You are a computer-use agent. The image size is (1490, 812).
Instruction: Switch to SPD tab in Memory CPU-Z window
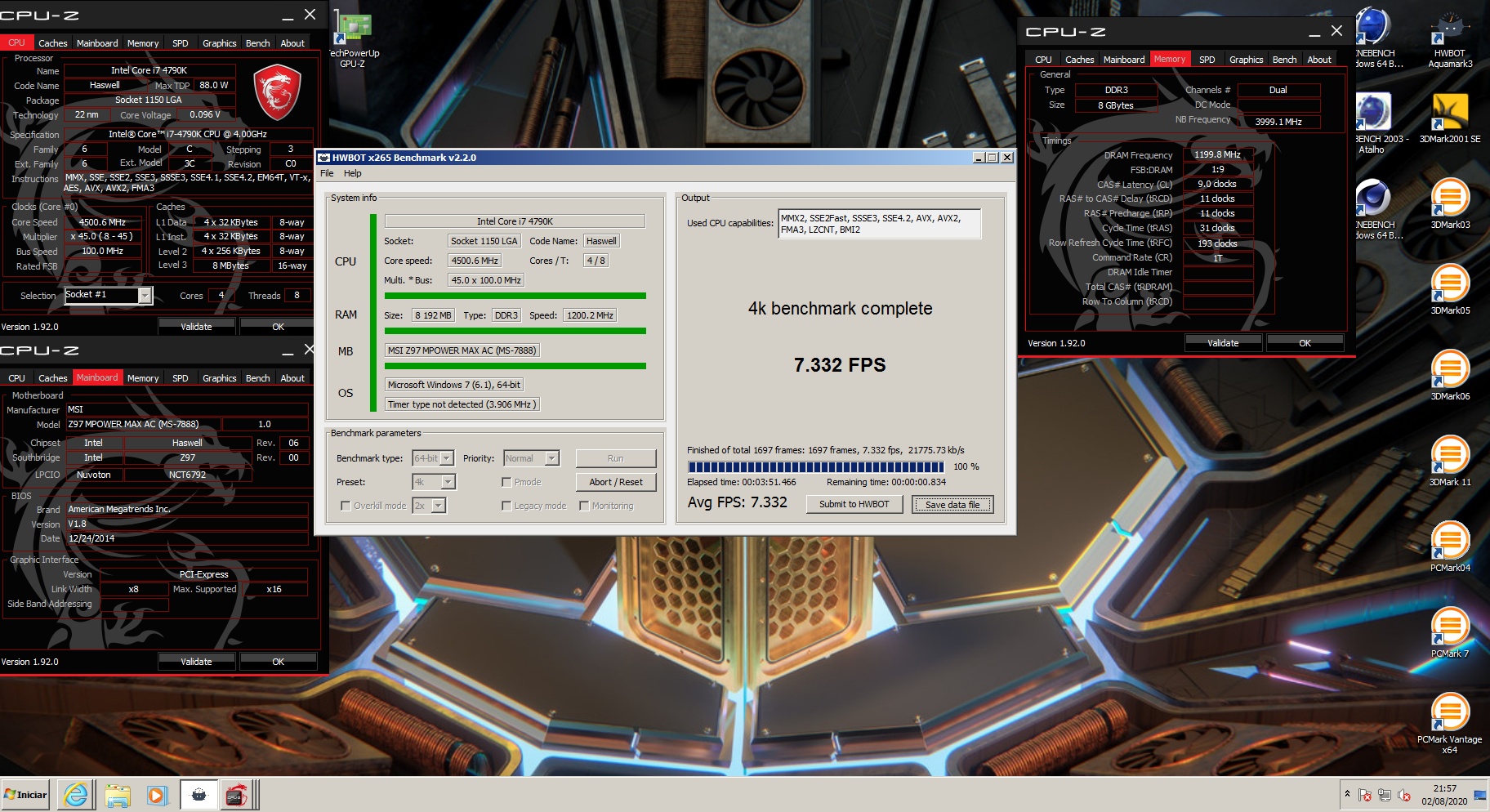pyautogui.click(x=1207, y=60)
